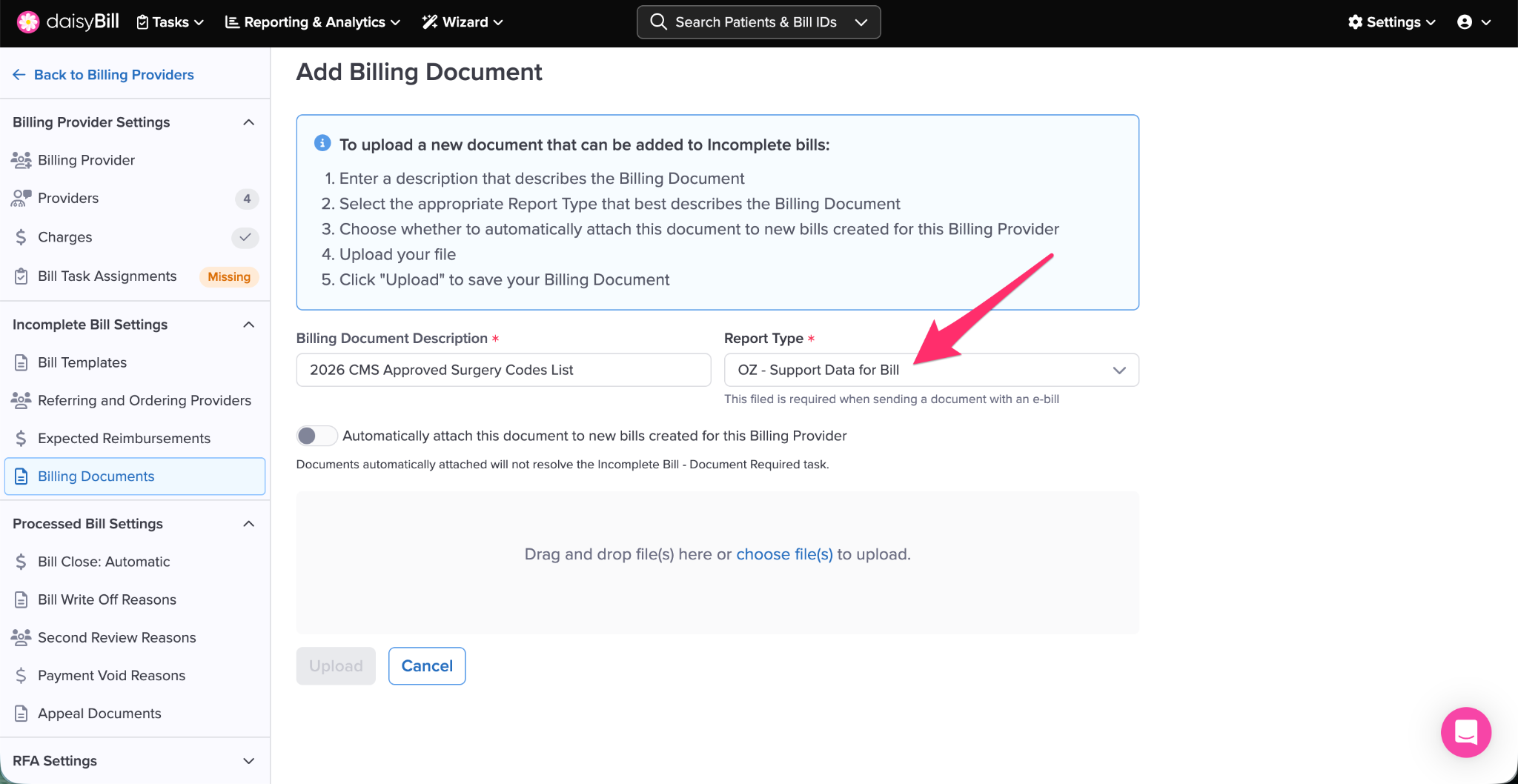Open the Reporting & Analytics menu
This screenshot has width=1518, height=784.
click(312, 22)
